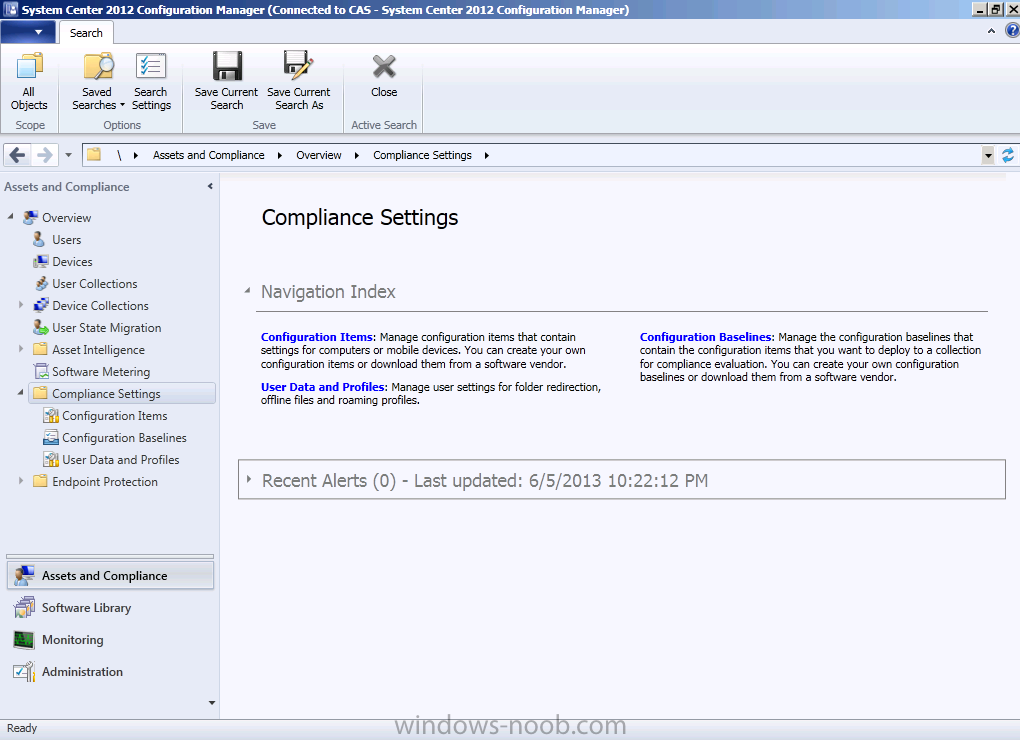Minimize the ribbon with the up caret

point(991,31)
